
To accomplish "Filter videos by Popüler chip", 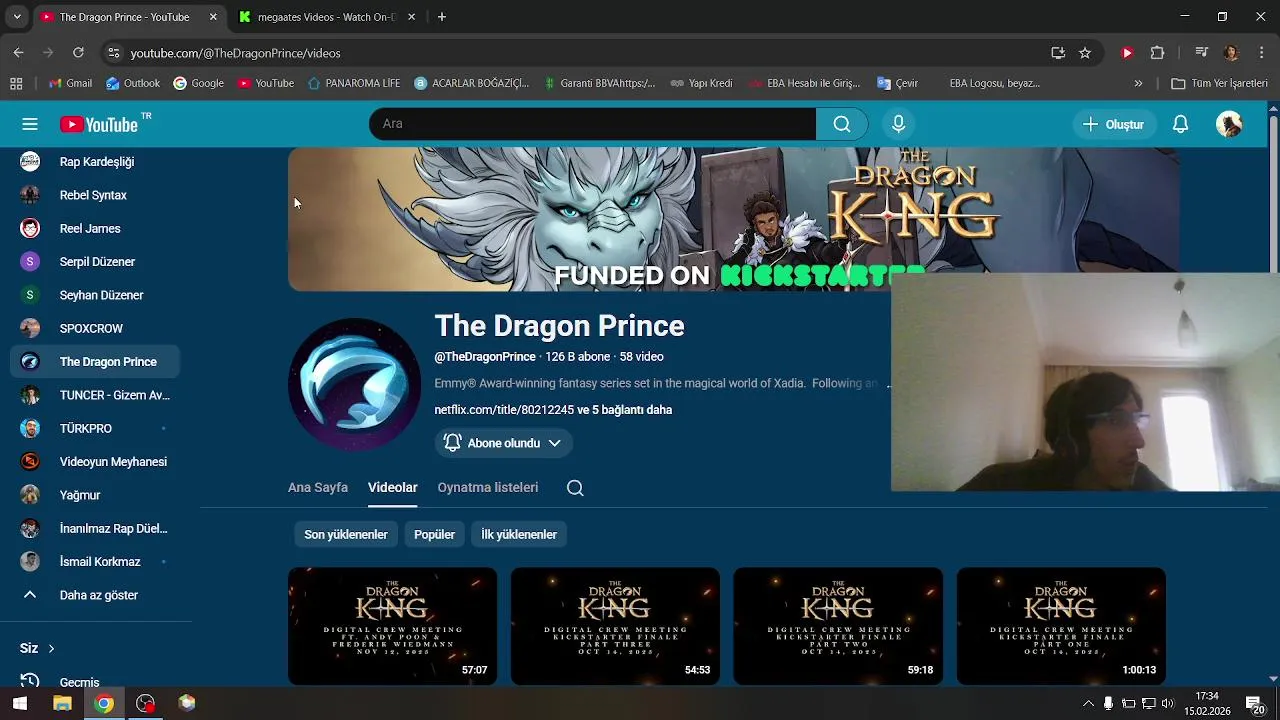I will tap(434, 535).
